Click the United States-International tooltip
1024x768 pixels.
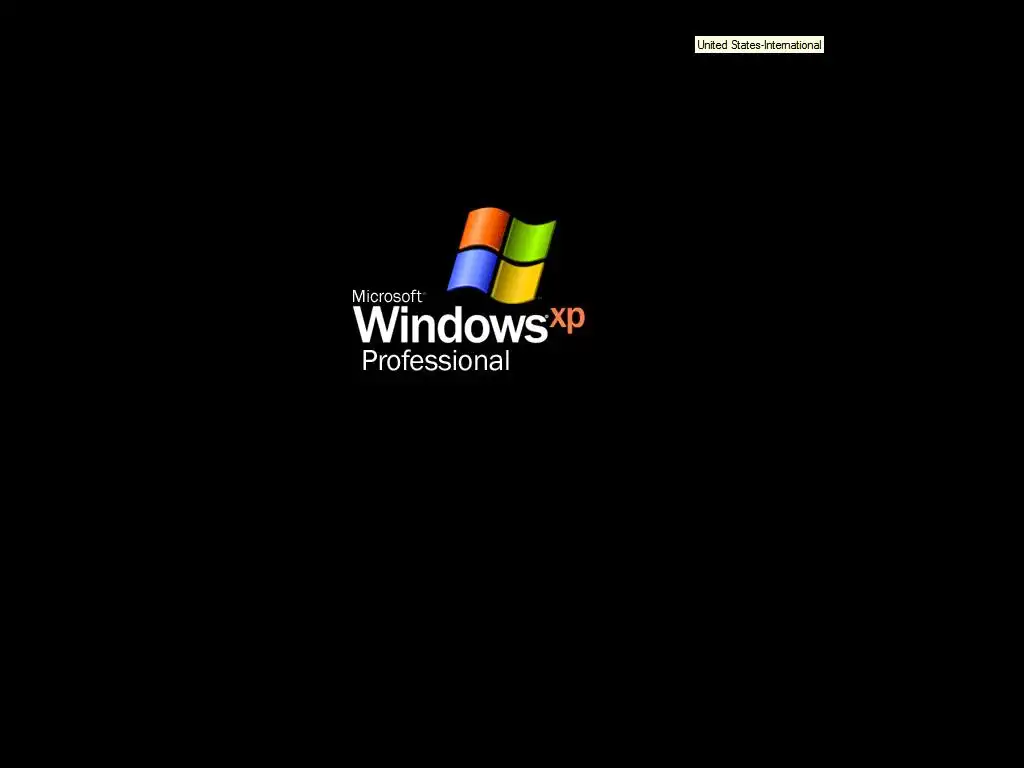759,45
